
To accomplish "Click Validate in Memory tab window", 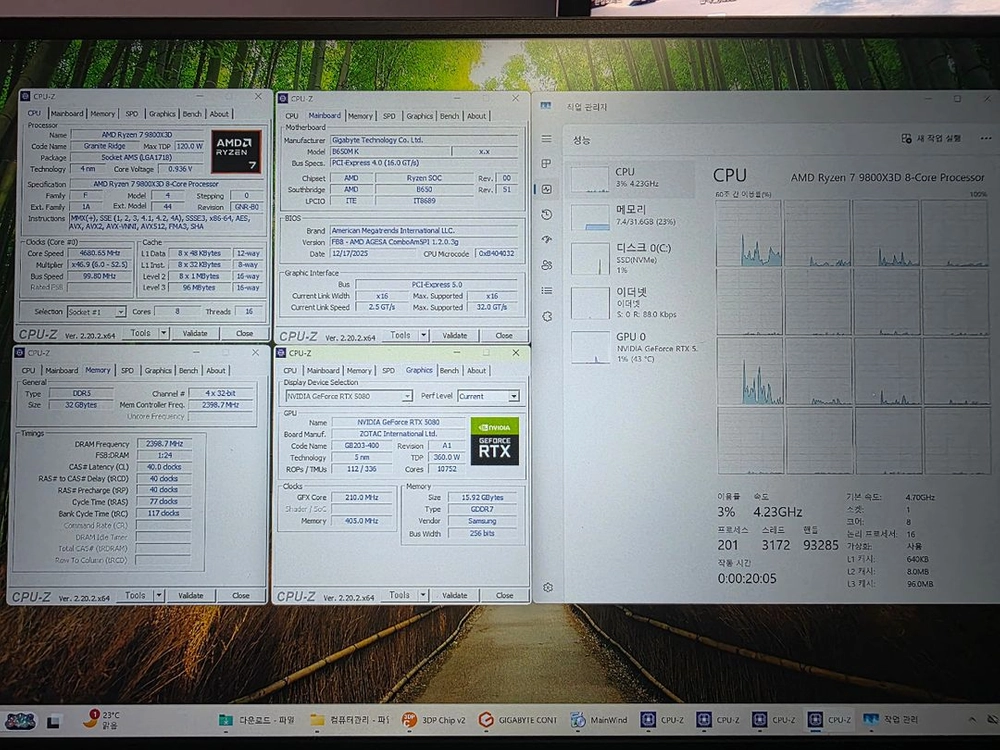I will (191, 595).
